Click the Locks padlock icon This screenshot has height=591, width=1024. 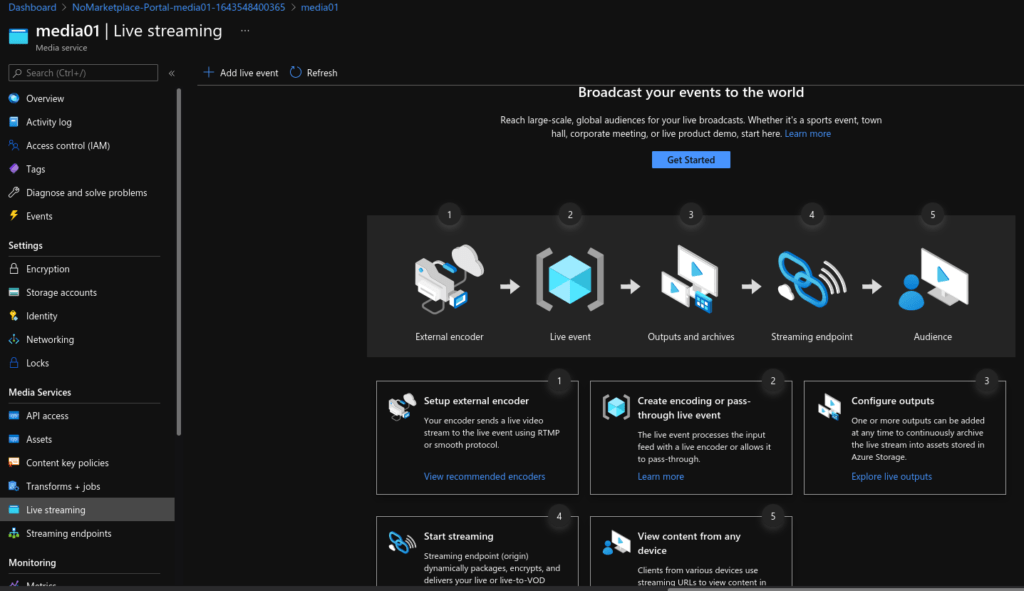pyautogui.click(x=14, y=362)
